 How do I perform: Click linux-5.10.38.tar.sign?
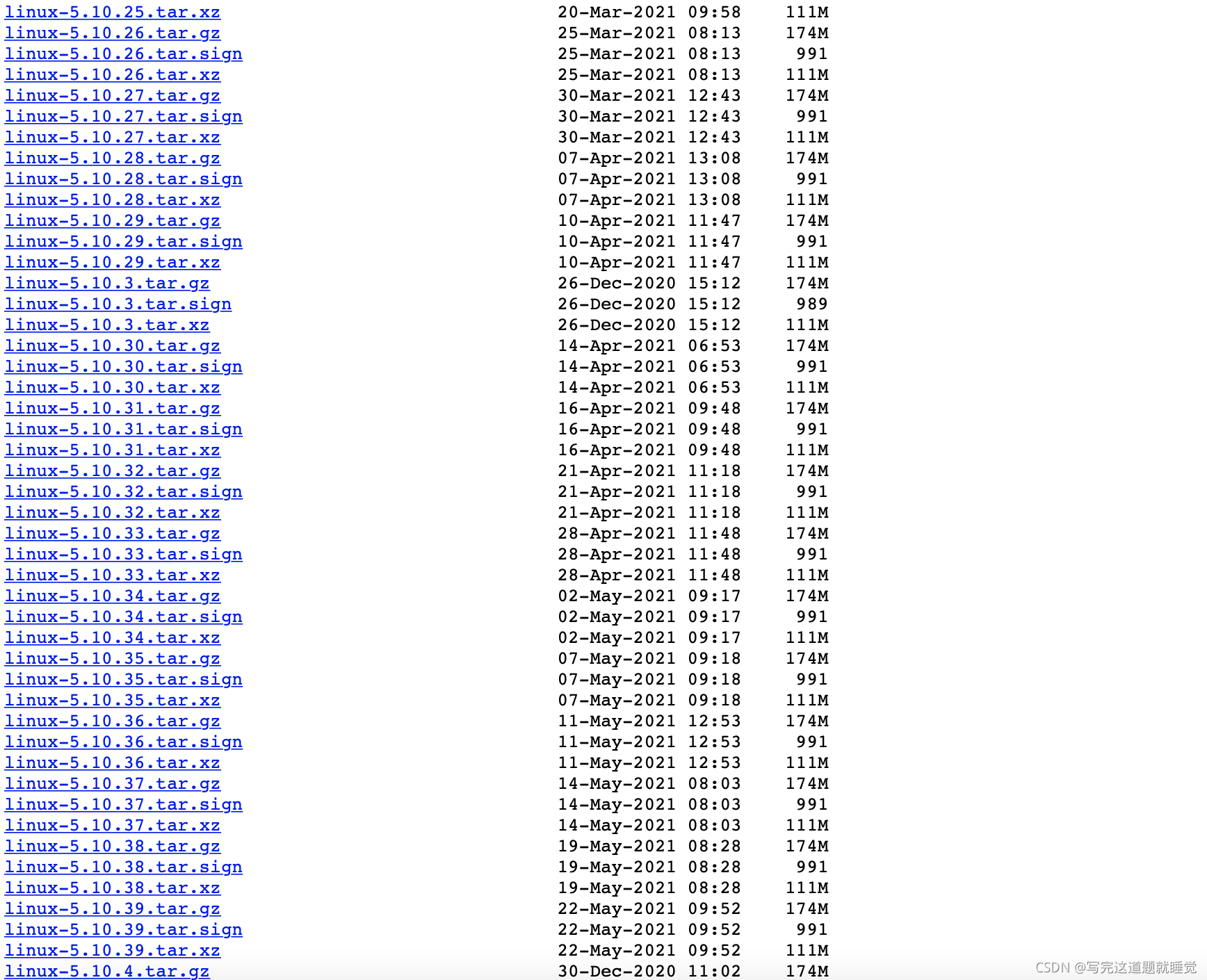coord(124,867)
